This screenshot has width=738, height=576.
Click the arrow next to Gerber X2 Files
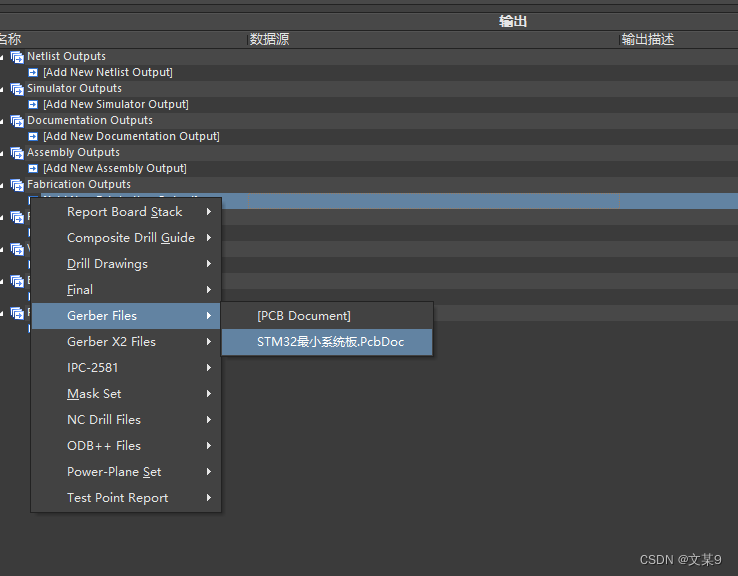tap(209, 342)
